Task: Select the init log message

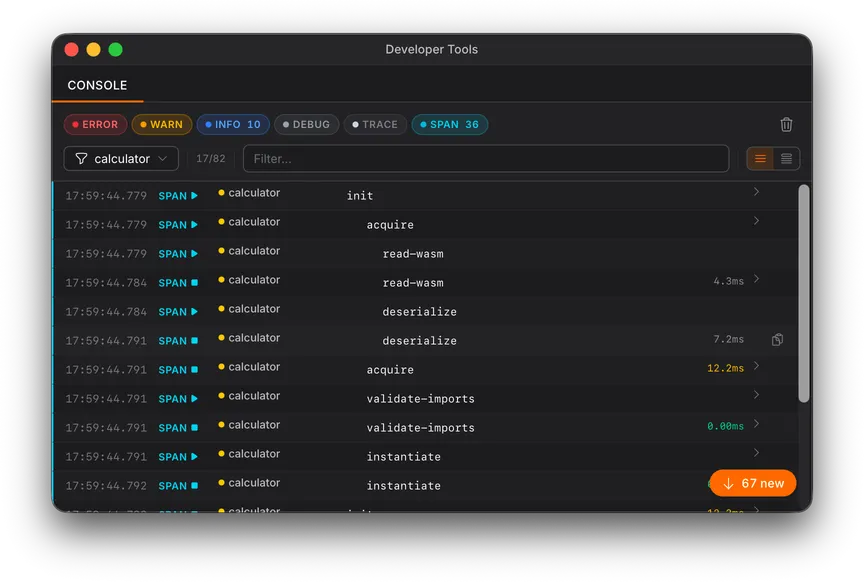Action: [x=359, y=196]
